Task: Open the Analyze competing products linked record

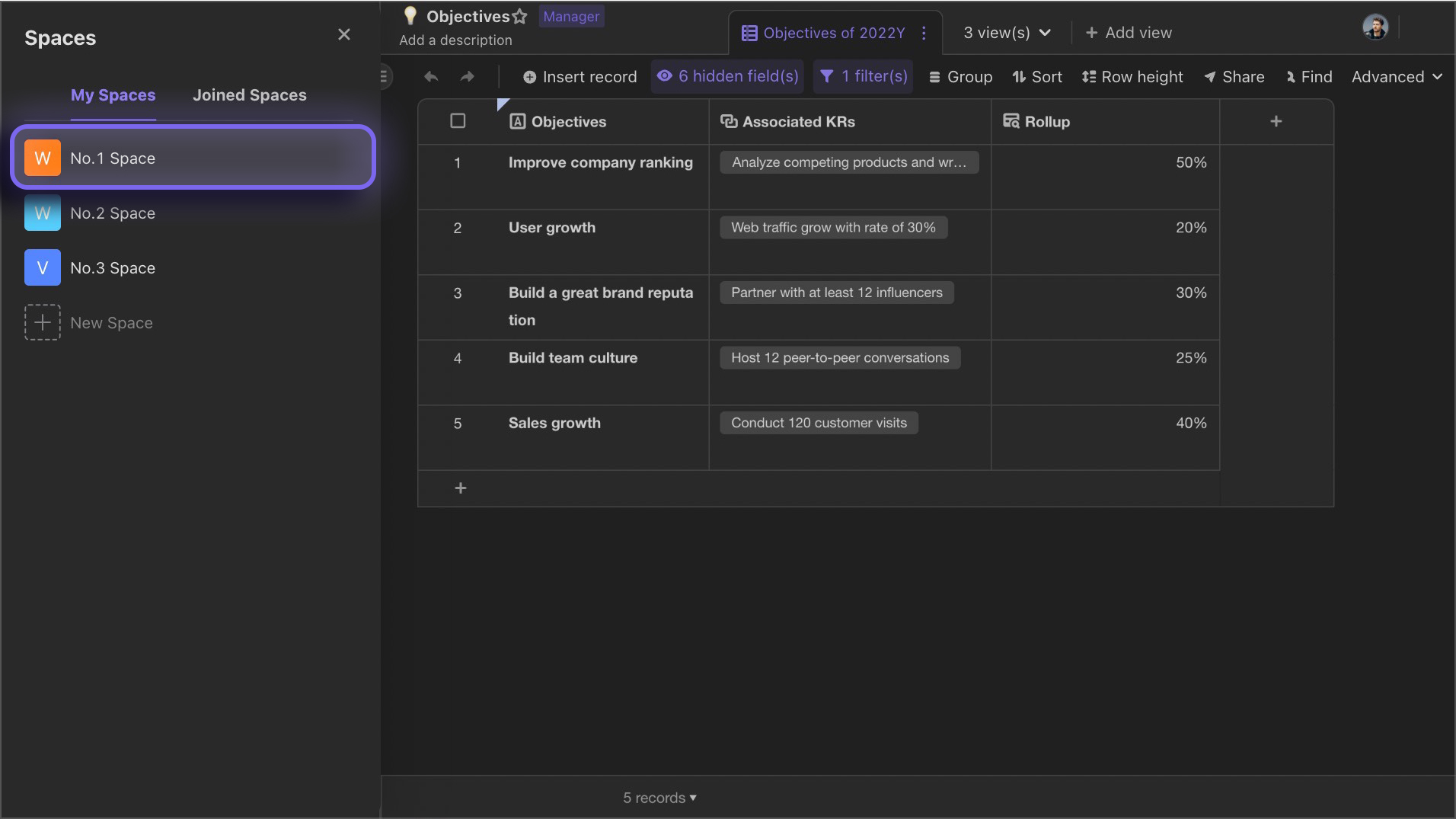Action: (849, 162)
